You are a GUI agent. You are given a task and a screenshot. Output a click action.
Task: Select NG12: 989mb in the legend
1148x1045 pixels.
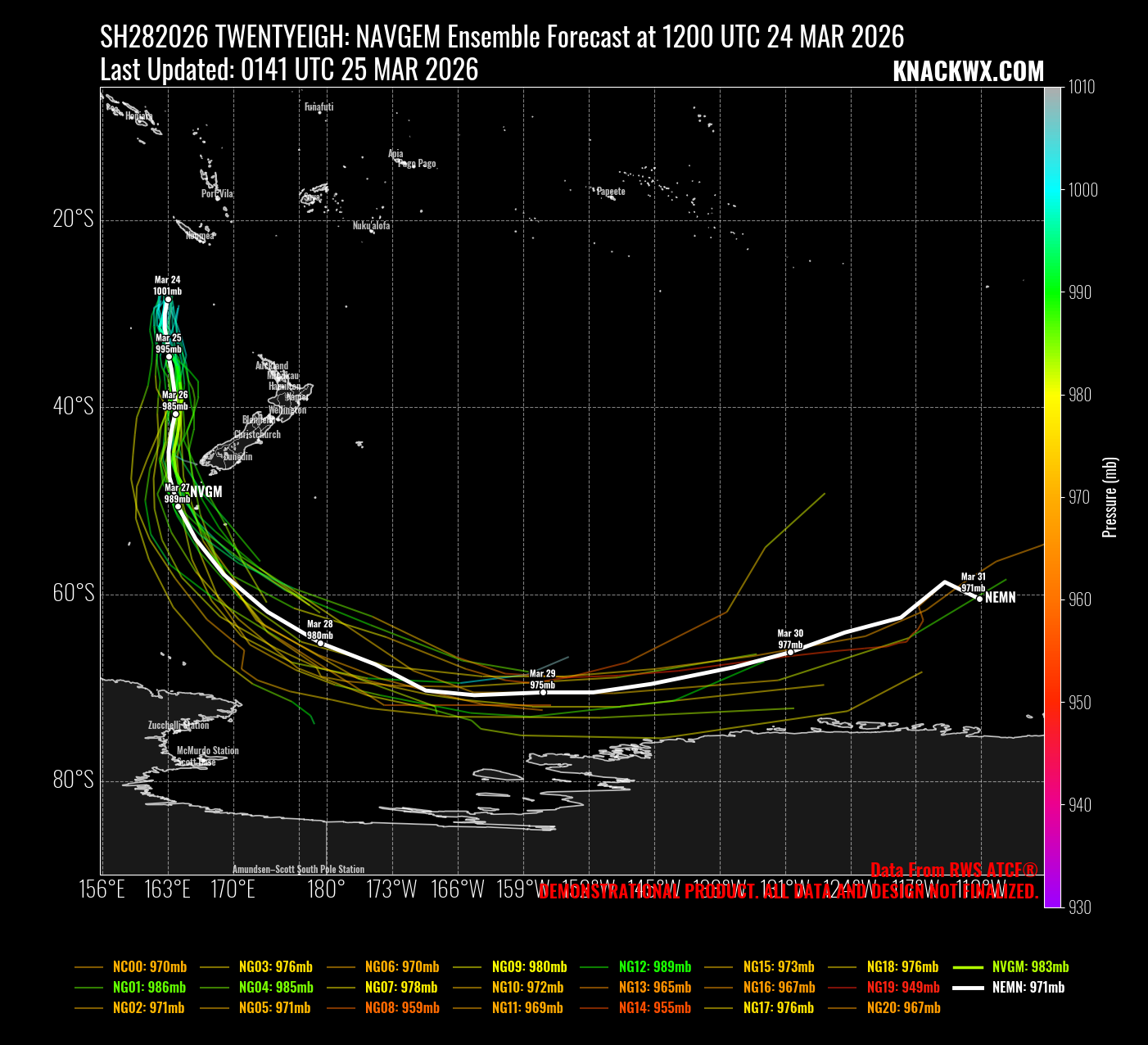654,967
